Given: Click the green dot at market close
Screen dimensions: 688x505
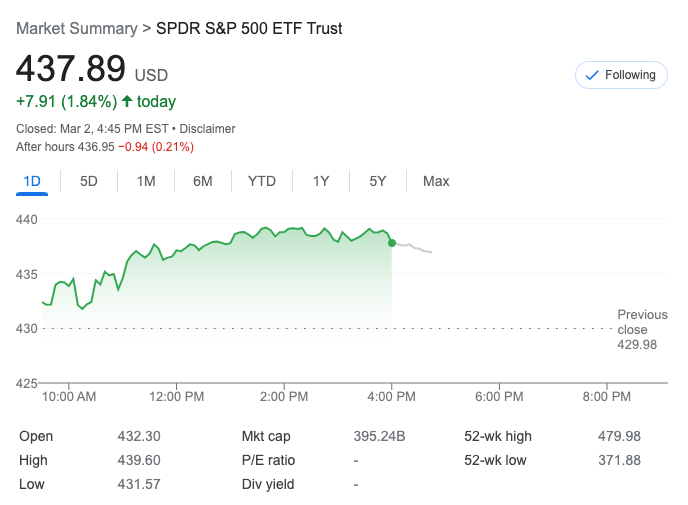Looking at the screenshot, I should [x=391, y=242].
